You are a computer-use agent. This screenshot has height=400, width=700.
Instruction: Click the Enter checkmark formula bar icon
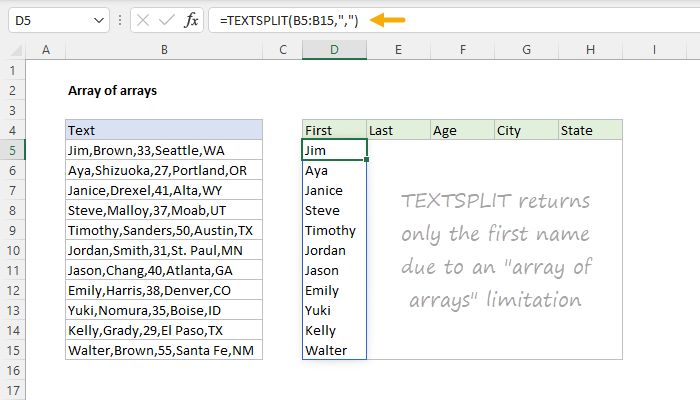tap(163, 19)
